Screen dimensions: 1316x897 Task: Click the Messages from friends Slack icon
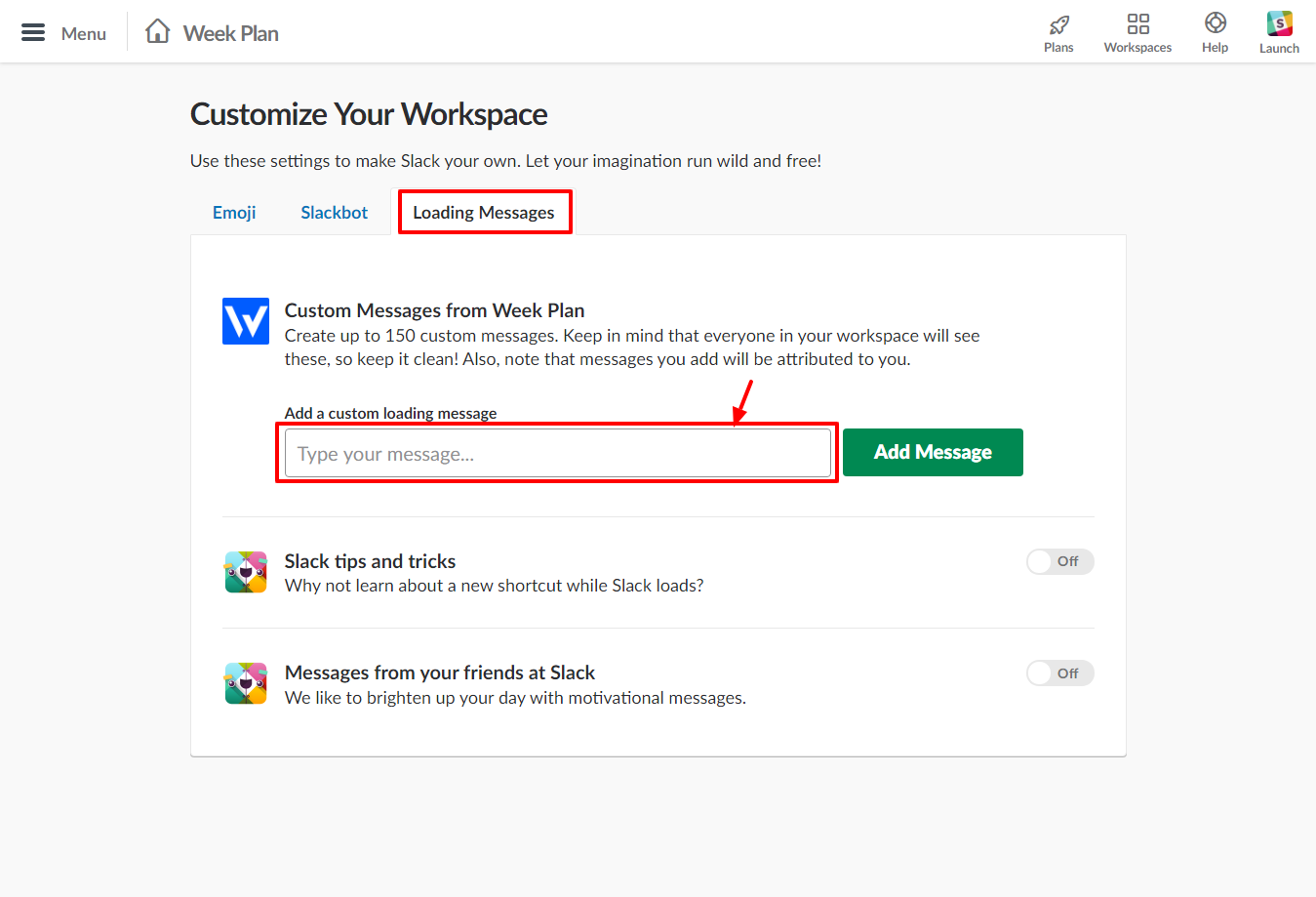[245, 683]
